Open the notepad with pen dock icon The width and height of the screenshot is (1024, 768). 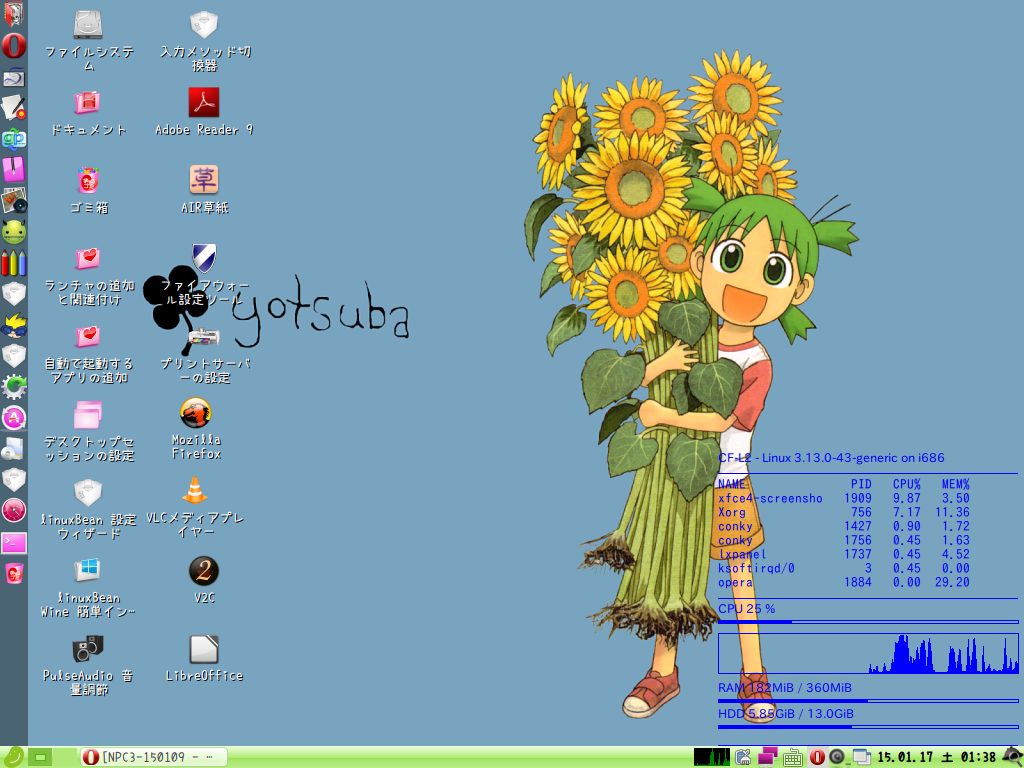[14, 108]
